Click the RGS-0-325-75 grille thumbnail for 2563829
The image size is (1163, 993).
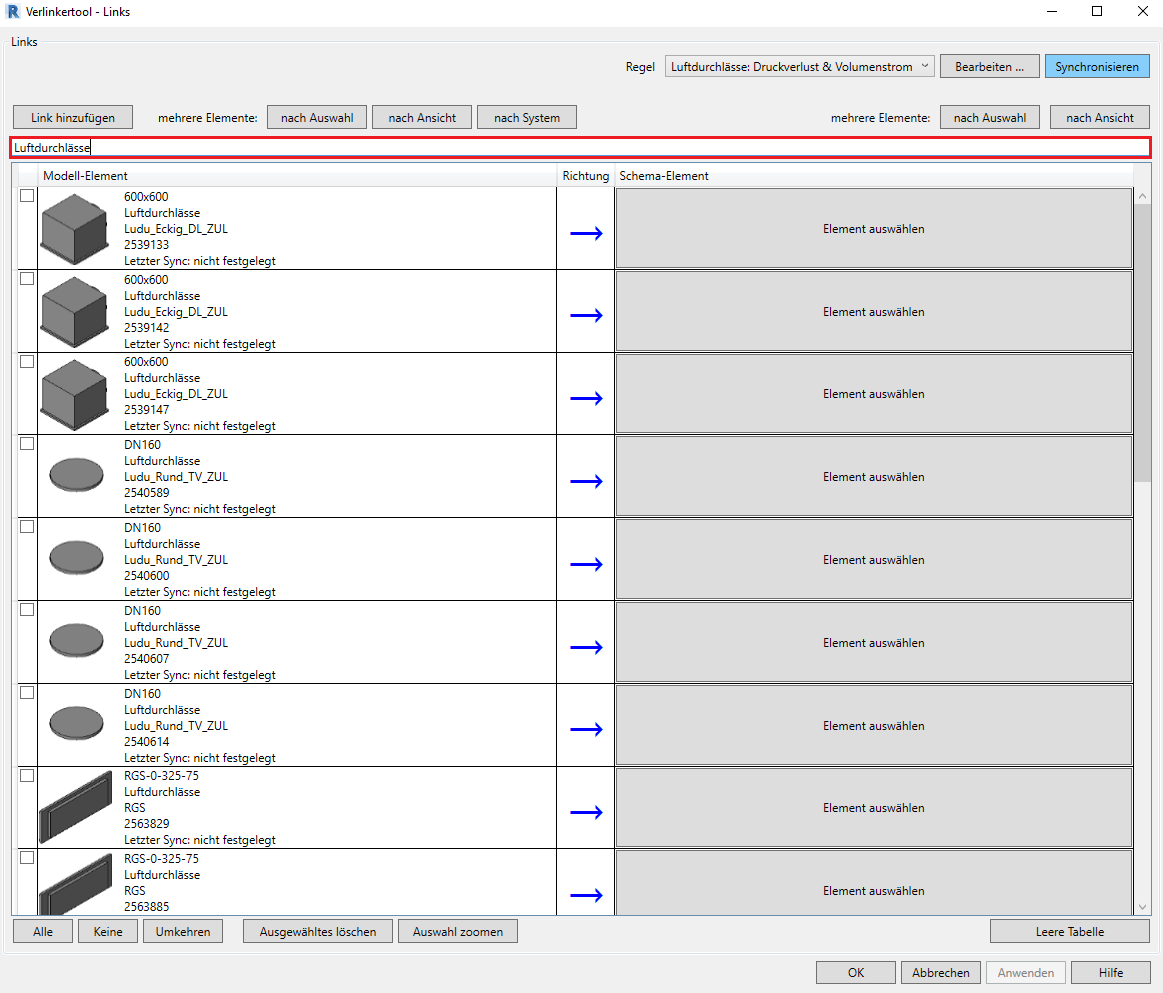tap(75, 808)
